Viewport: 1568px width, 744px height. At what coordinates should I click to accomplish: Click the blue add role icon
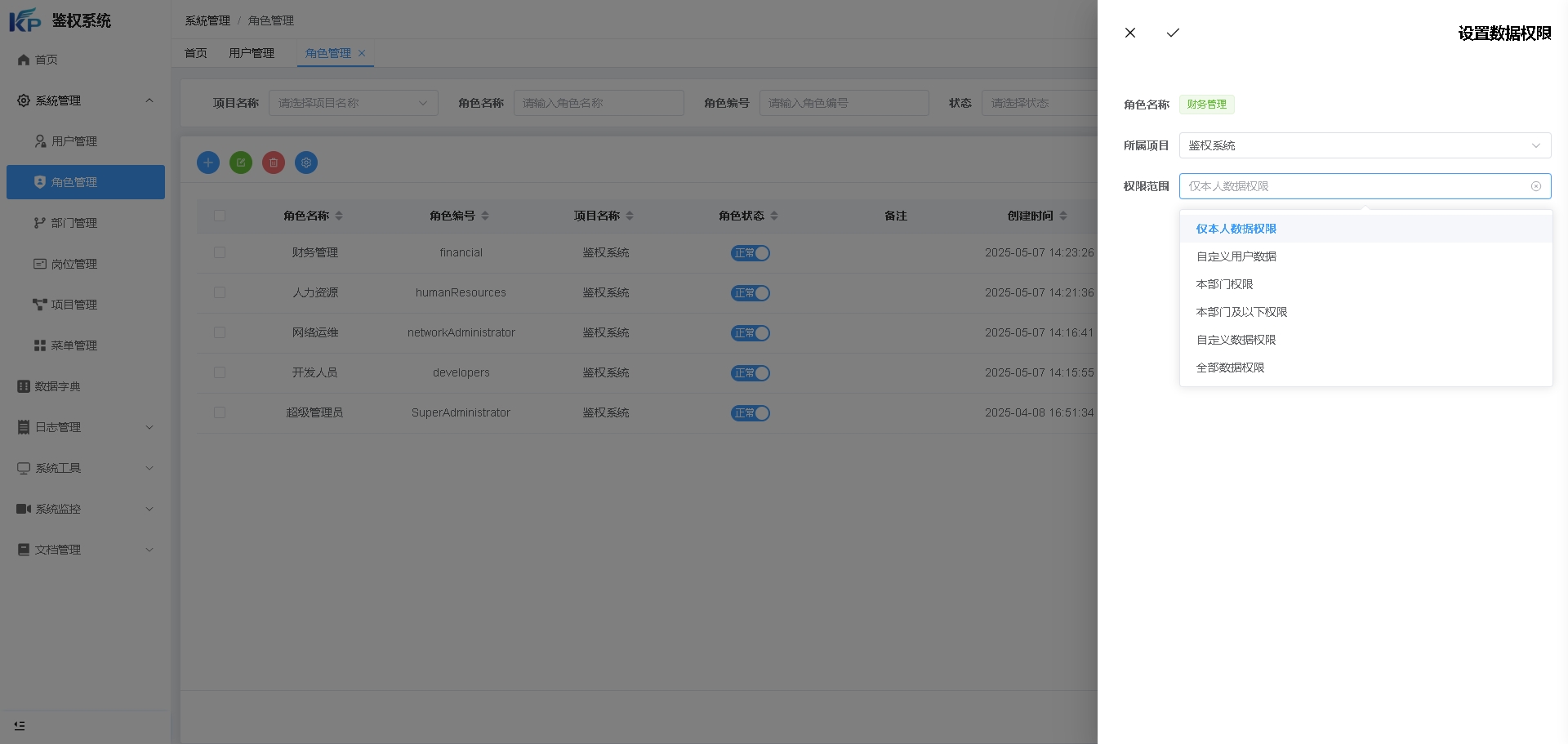click(208, 163)
